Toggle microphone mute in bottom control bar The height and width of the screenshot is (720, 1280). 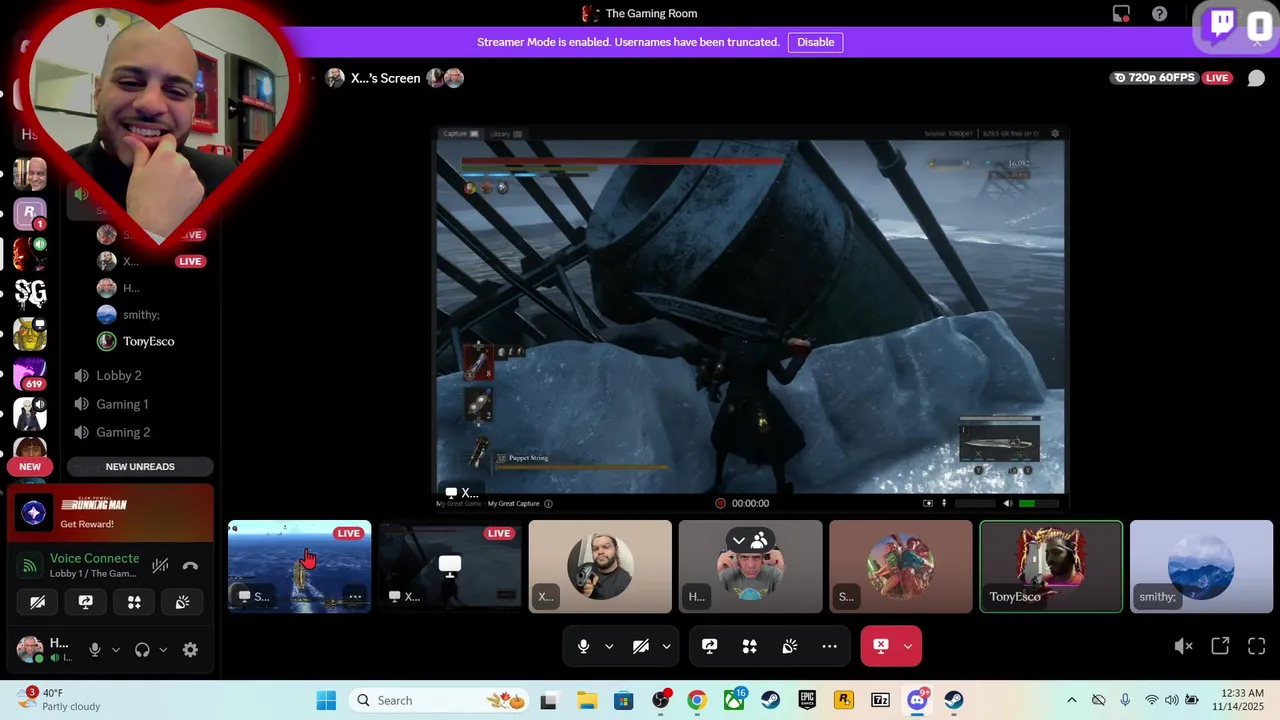point(583,646)
